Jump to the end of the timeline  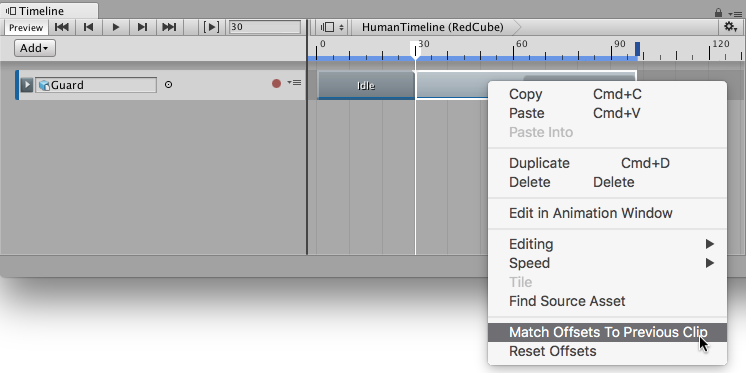(169, 27)
